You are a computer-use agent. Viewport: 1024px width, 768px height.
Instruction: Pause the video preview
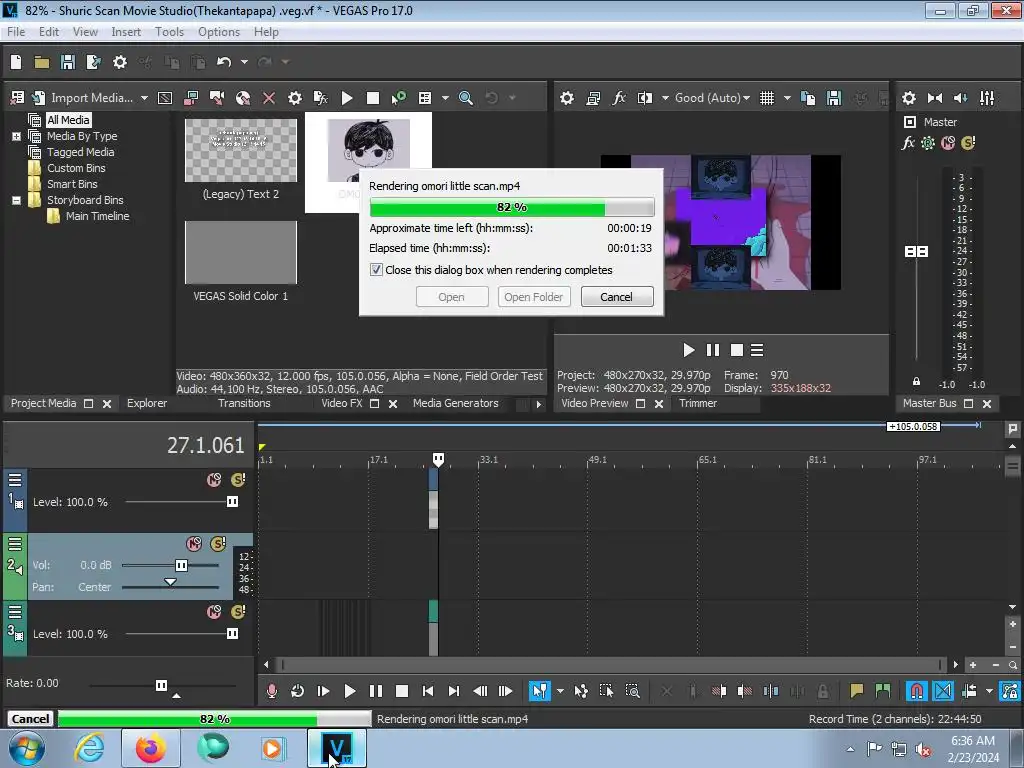[x=712, y=351]
